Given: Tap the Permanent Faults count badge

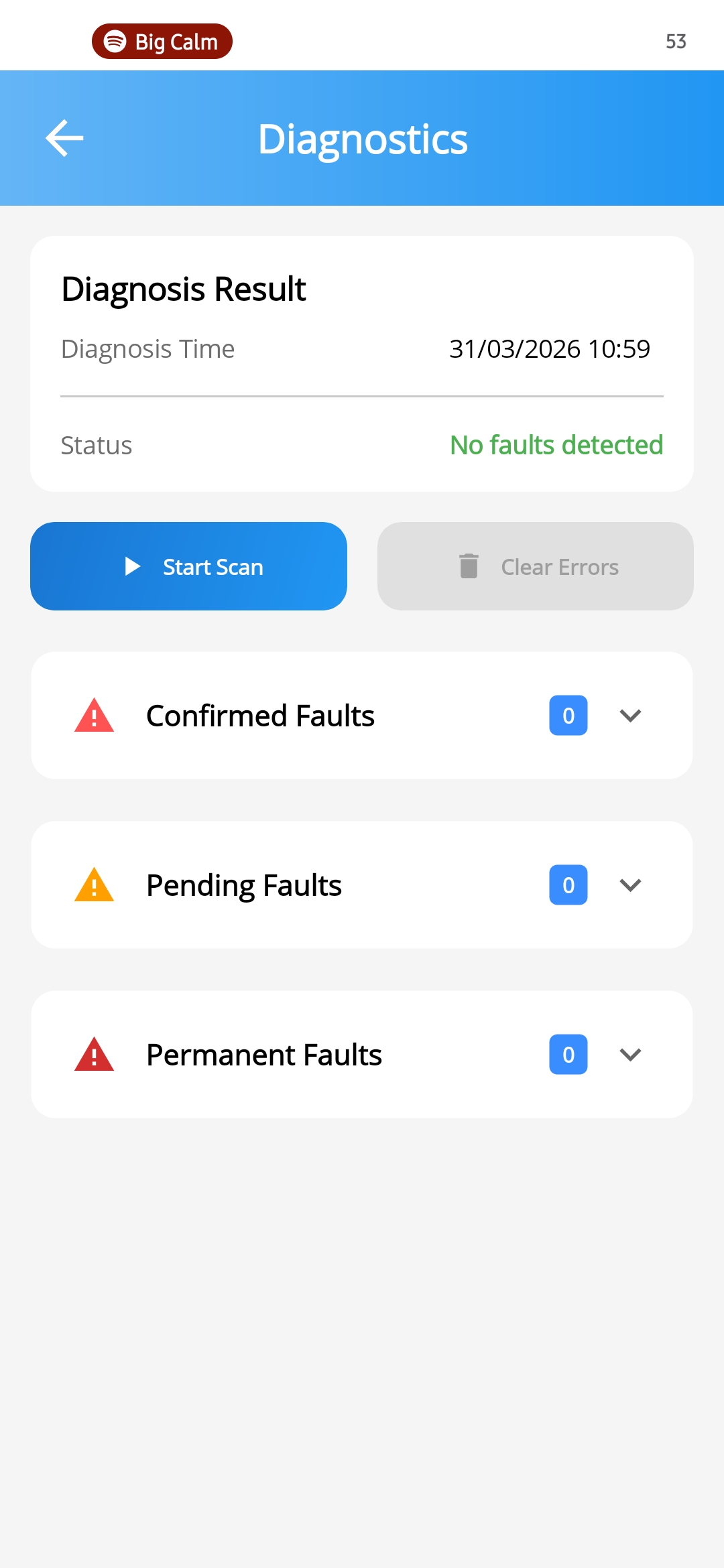Looking at the screenshot, I should [568, 1055].
